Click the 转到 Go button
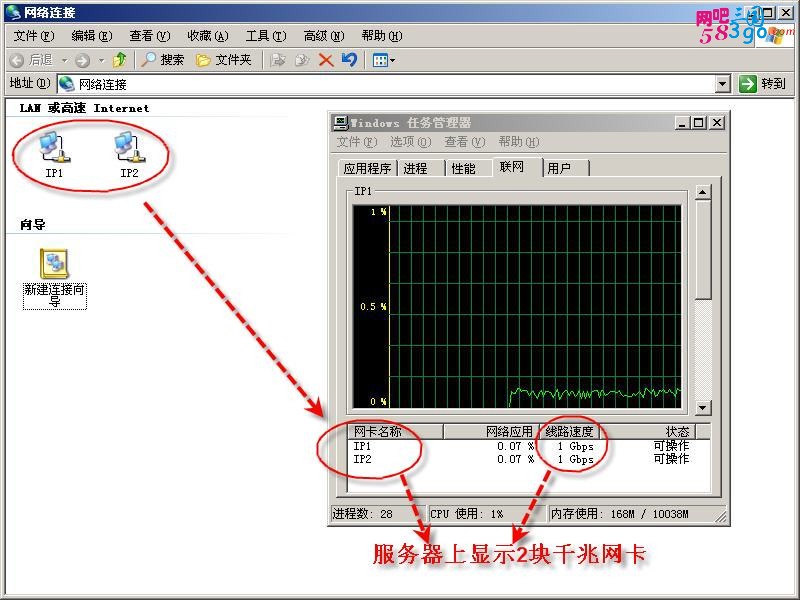The width and height of the screenshot is (800, 600). pyautogui.click(x=763, y=84)
